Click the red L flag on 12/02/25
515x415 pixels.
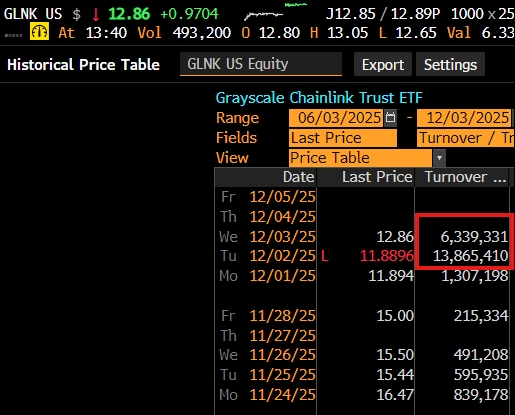[325, 256]
